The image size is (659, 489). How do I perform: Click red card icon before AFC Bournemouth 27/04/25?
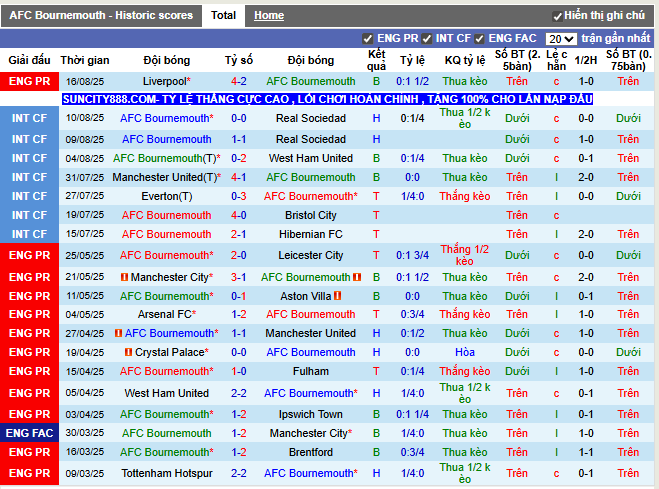pyautogui.click(x=119, y=333)
